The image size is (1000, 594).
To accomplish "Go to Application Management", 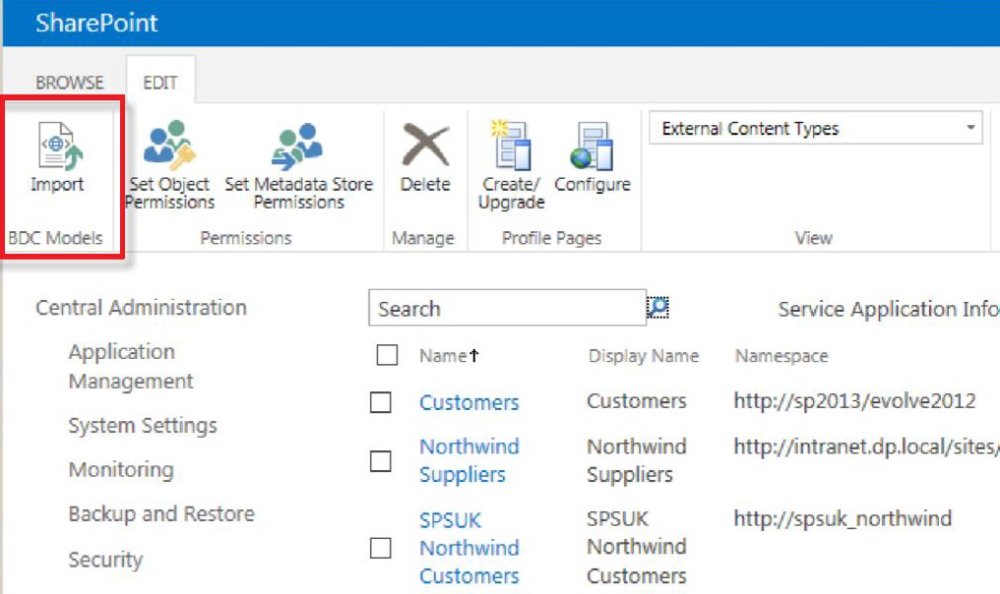I will (130, 366).
